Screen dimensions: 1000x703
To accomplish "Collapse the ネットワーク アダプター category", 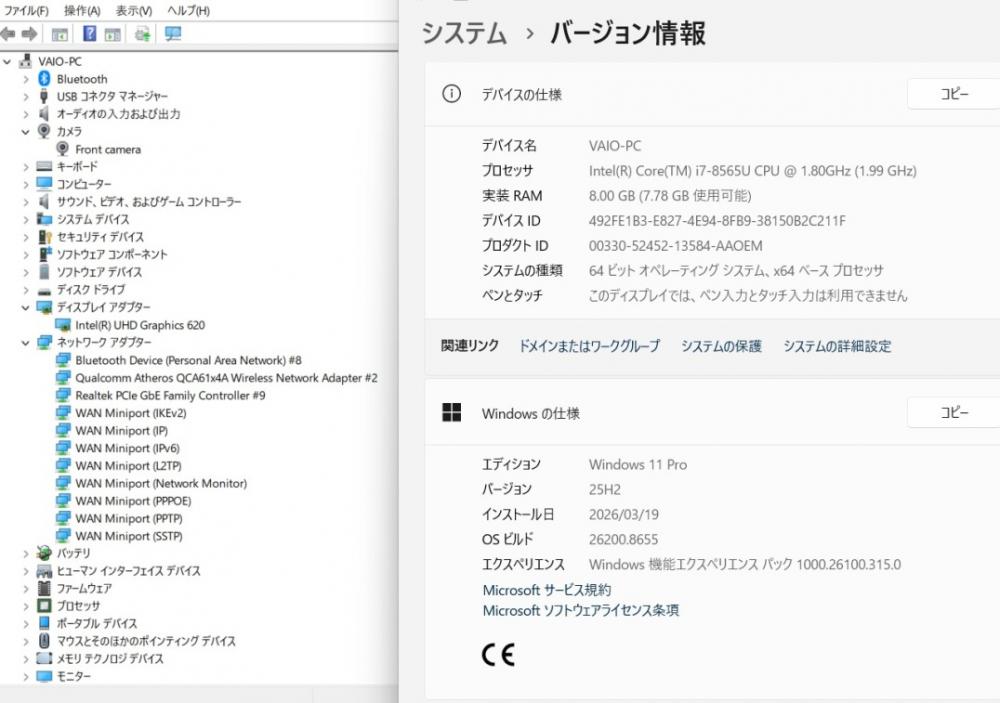I will pyautogui.click(x=26, y=343).
